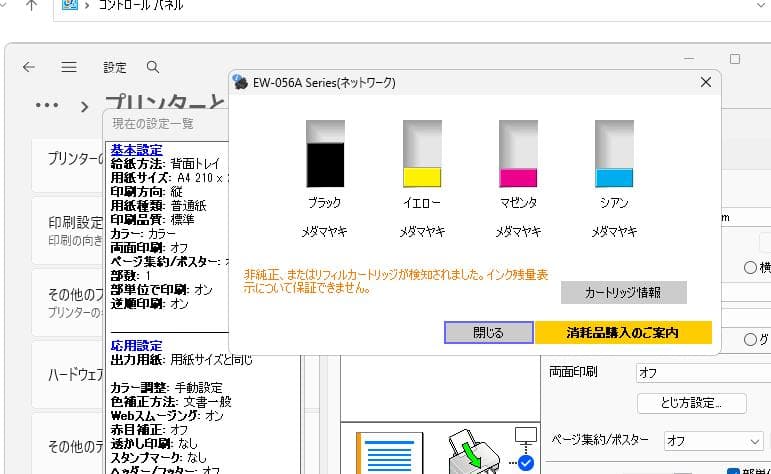Click the network computer check icon

tap(525, 449)
